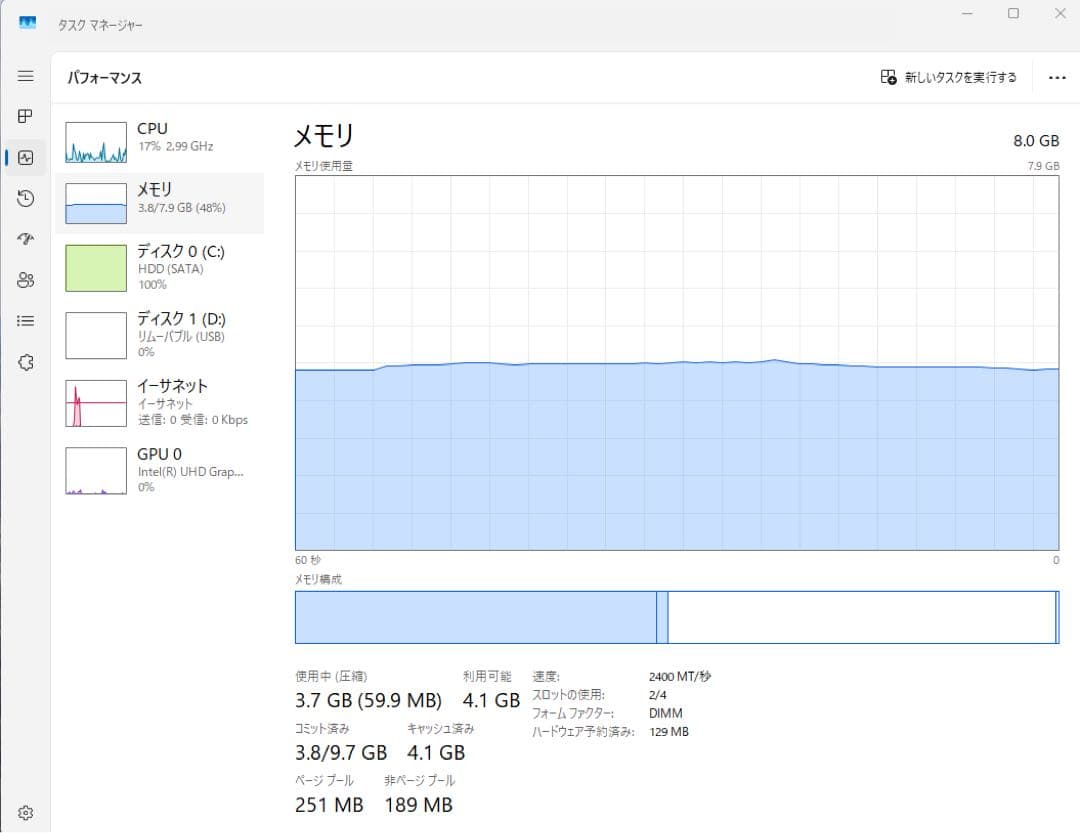The image size is (1080, 833).
Task: Select the Performance page icon
Action: (x=25, y=157)
